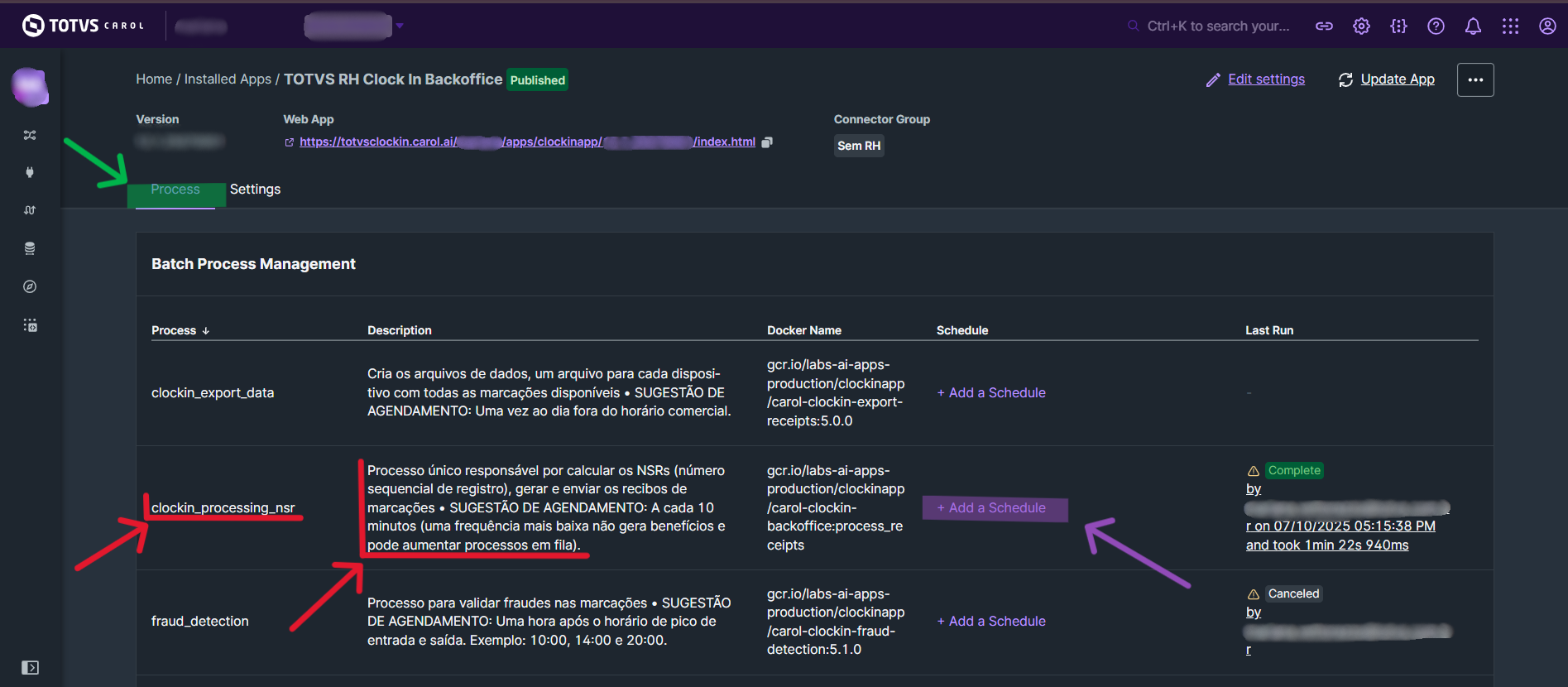Click the Canceled status badge
This screenshot has width=1568, height=687.
[x=1294, y=594]
